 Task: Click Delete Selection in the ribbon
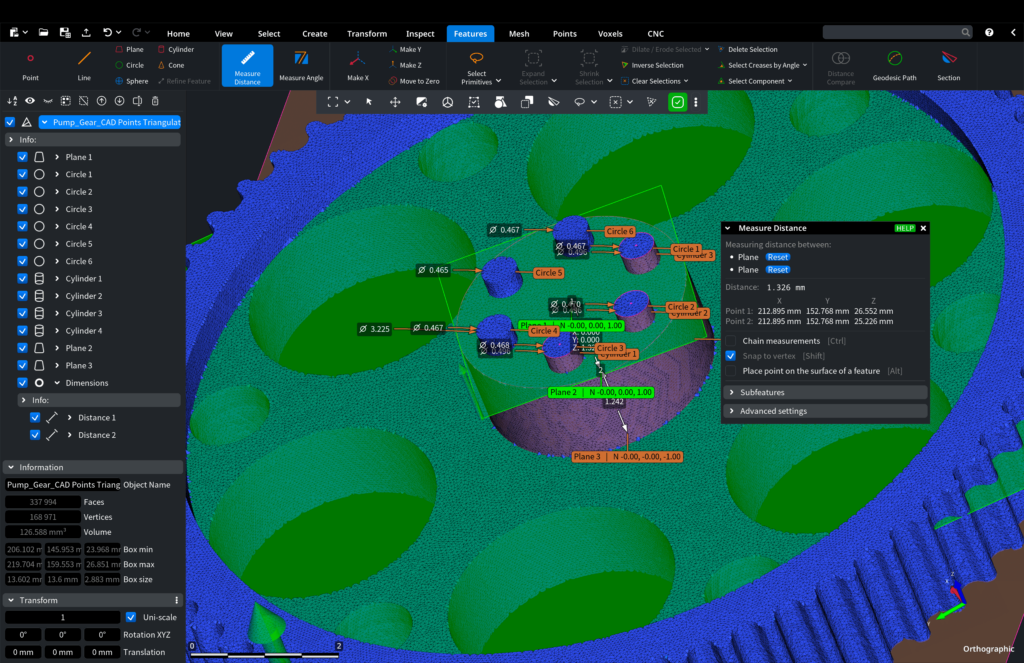tap(751, 49)
